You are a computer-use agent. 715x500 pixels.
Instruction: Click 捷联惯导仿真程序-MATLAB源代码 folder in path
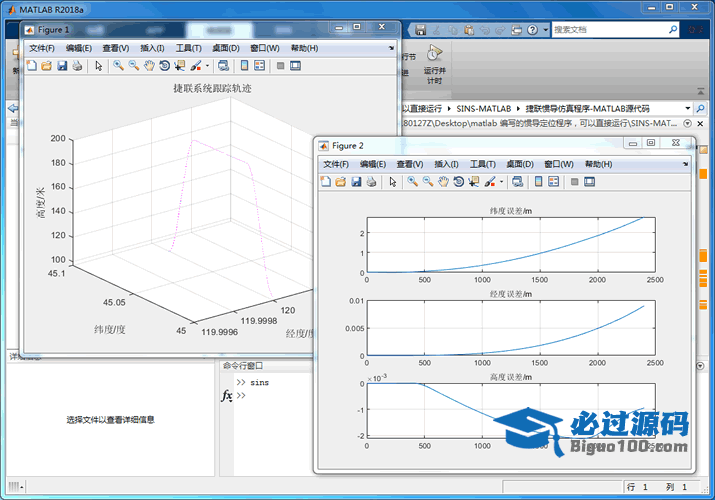pos(587,108)
